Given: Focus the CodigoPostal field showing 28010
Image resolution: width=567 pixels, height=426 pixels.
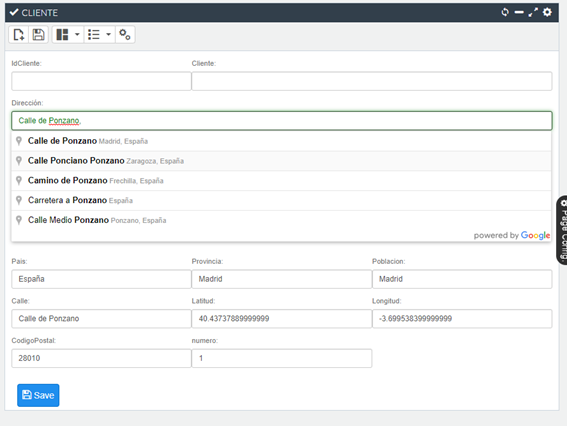Looking at the screenshot, I should pyautogui.click(x=101, y=358).
